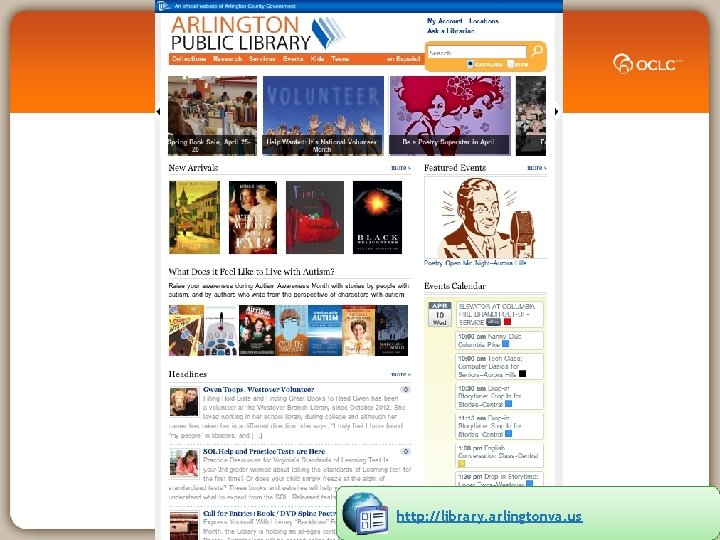Open more New Arrivals
The width and height of the screenshot is (720, 540).
point(400,168)
